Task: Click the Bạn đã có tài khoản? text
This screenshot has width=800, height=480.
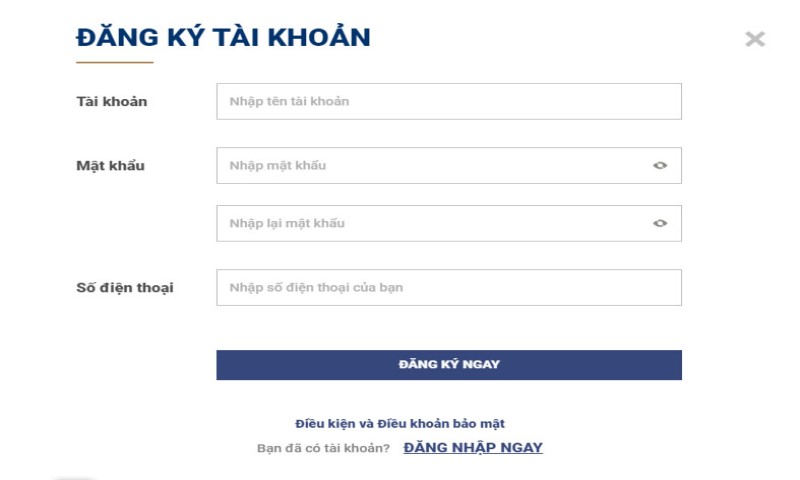Action: point(323,448)
